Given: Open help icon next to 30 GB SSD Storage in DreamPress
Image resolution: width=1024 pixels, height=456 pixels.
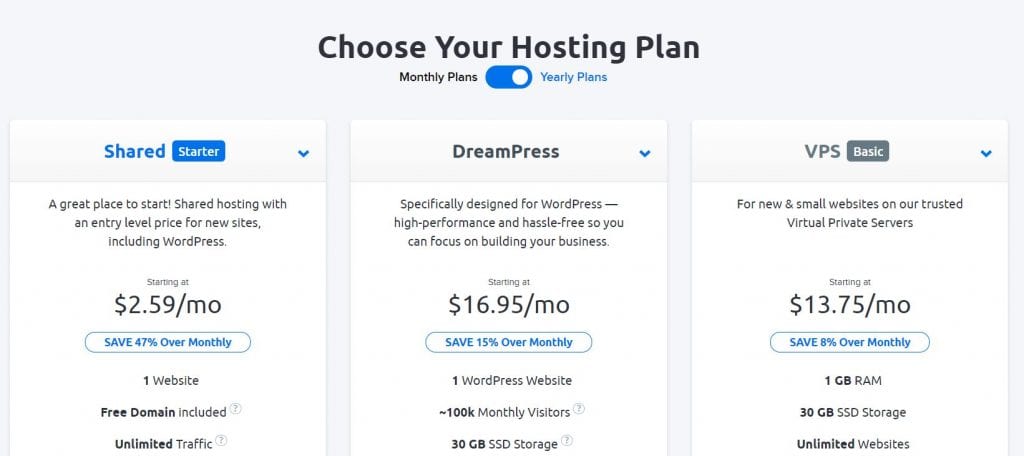Looking at the screenshot, I should [x=567, y=440].
